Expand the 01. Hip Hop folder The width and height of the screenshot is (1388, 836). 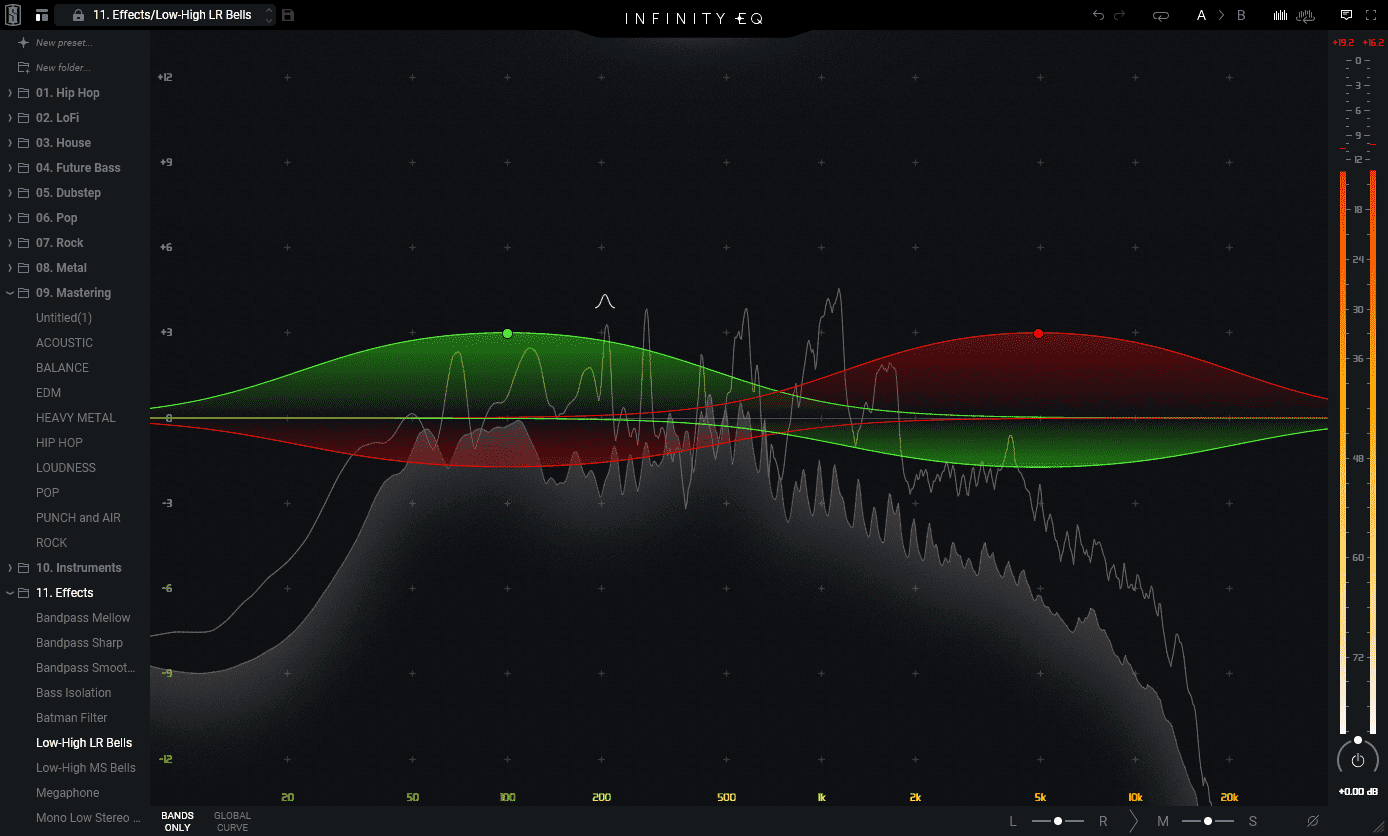10,93
